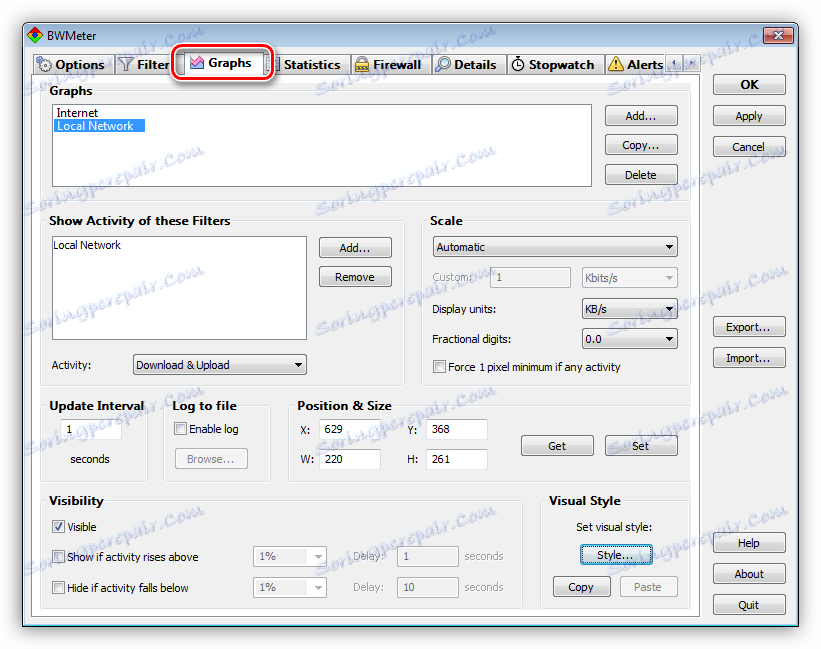Click the falls-below Delay field

tap(428, 587)
